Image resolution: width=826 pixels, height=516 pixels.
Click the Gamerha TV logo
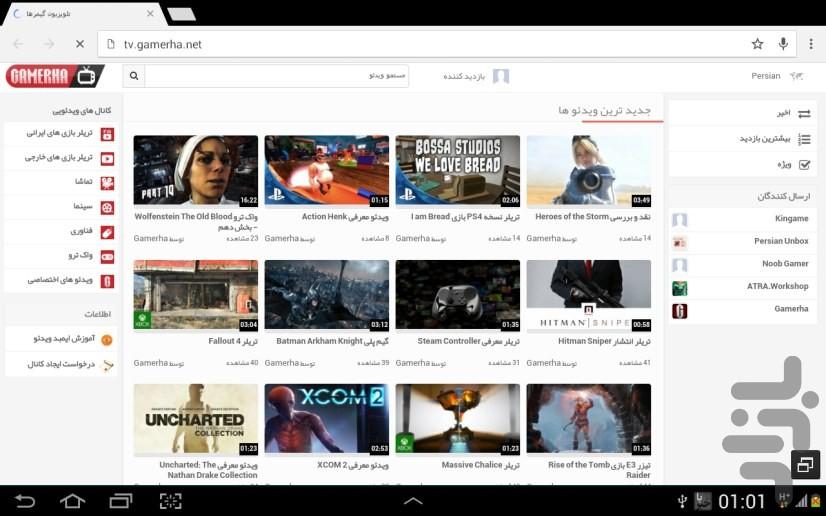[54, 76]
